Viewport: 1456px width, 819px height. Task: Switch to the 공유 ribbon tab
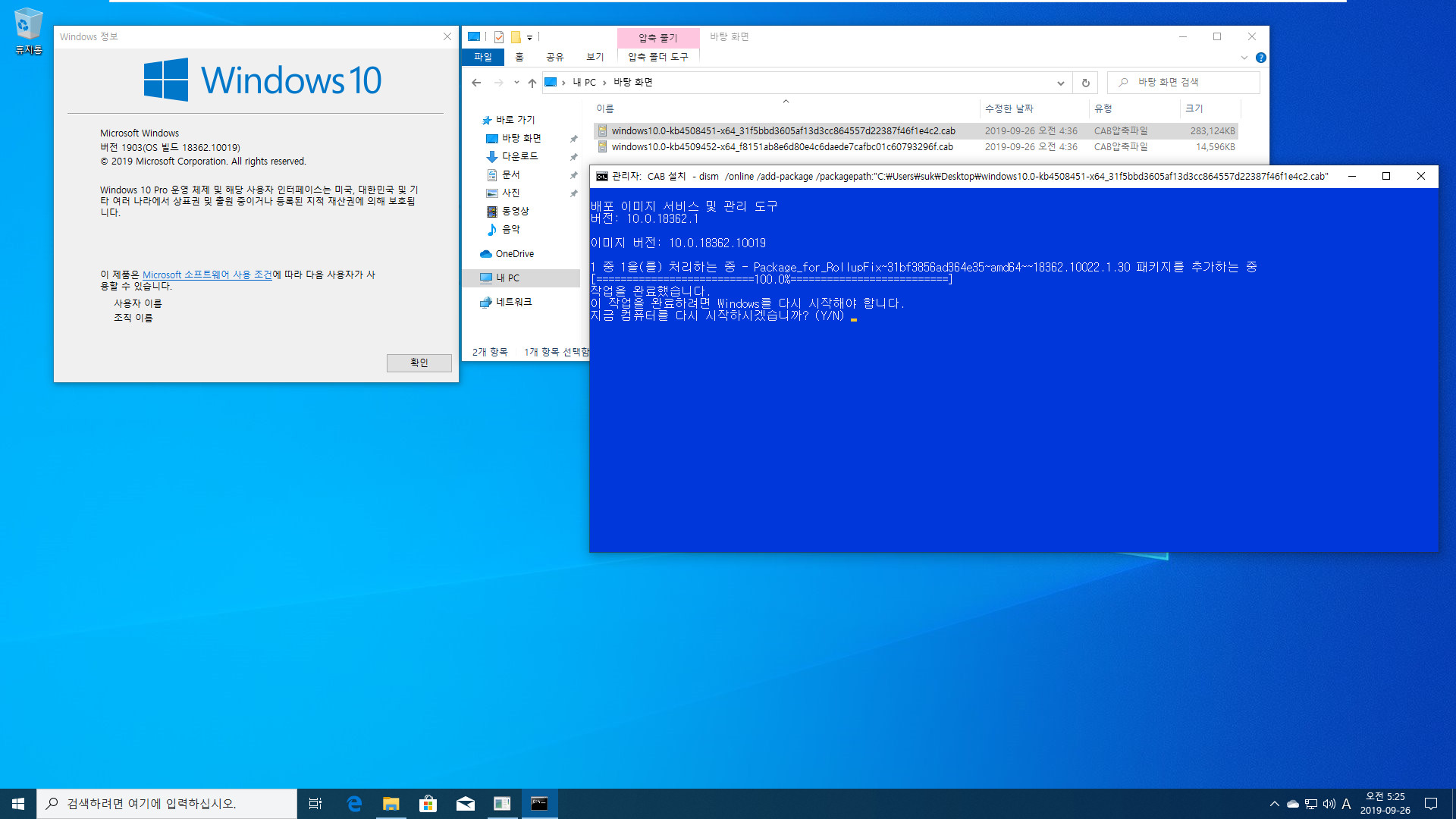coord(555,57)
